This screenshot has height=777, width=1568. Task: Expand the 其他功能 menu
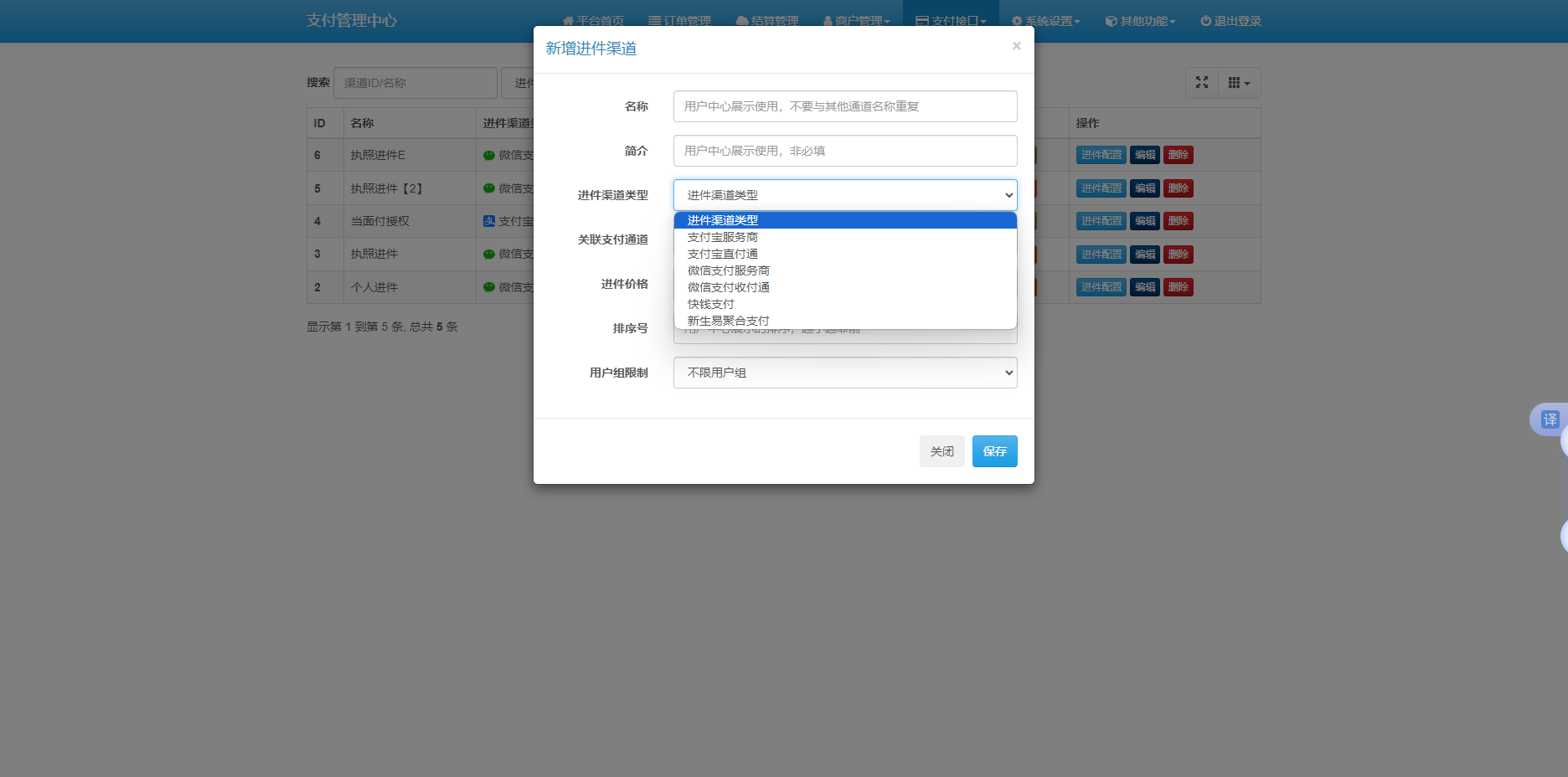click(x=1140, y=21)
